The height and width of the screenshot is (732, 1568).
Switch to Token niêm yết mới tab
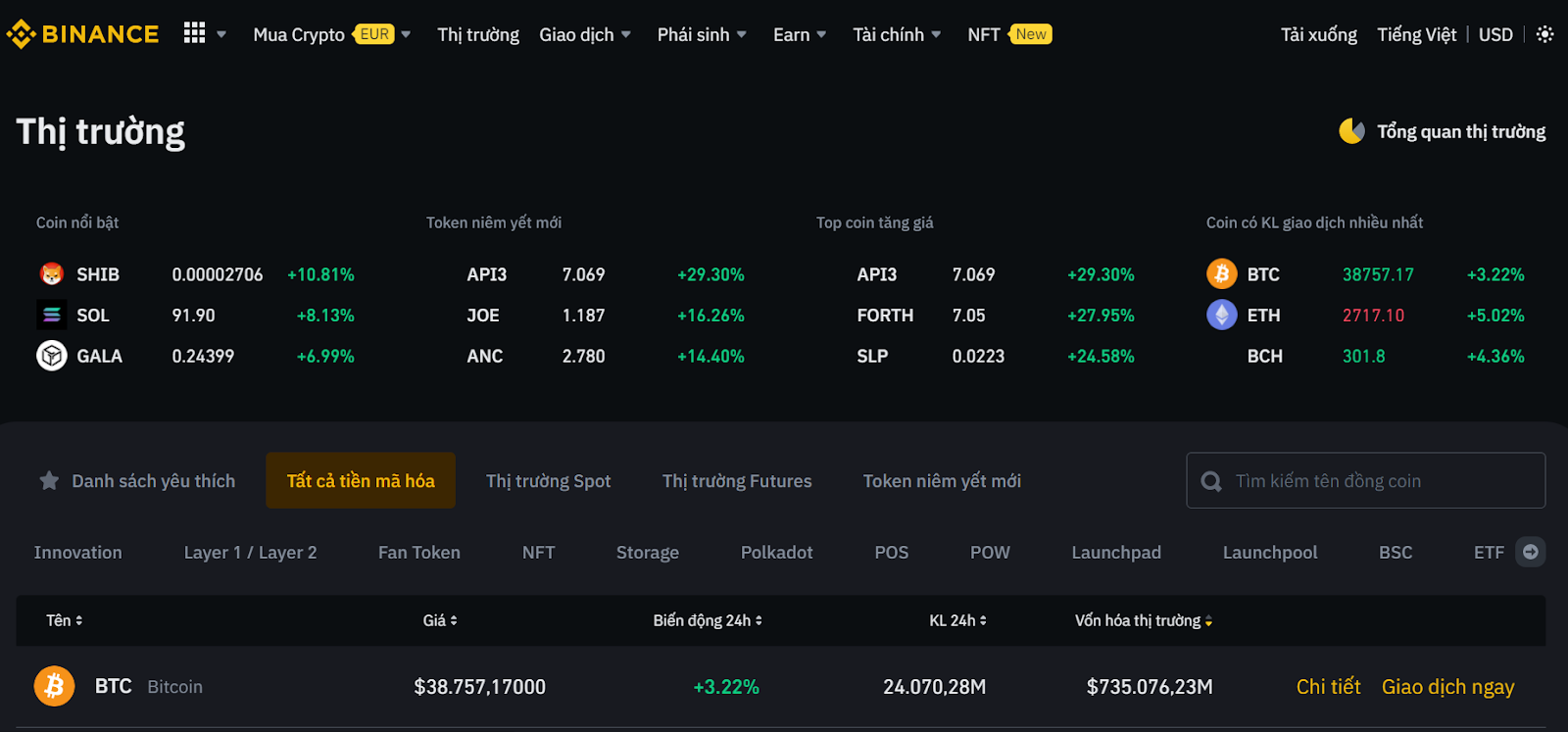[942, 480]
